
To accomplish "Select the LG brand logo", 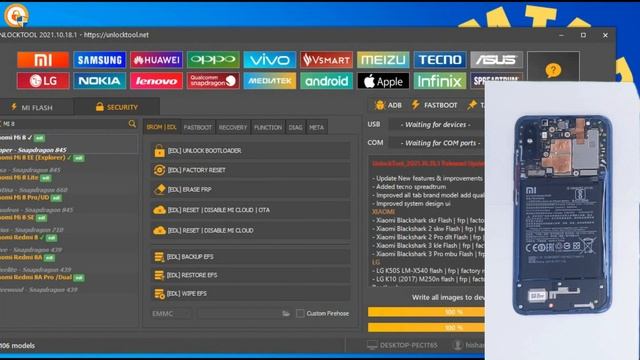I will (x=43, y=81).
